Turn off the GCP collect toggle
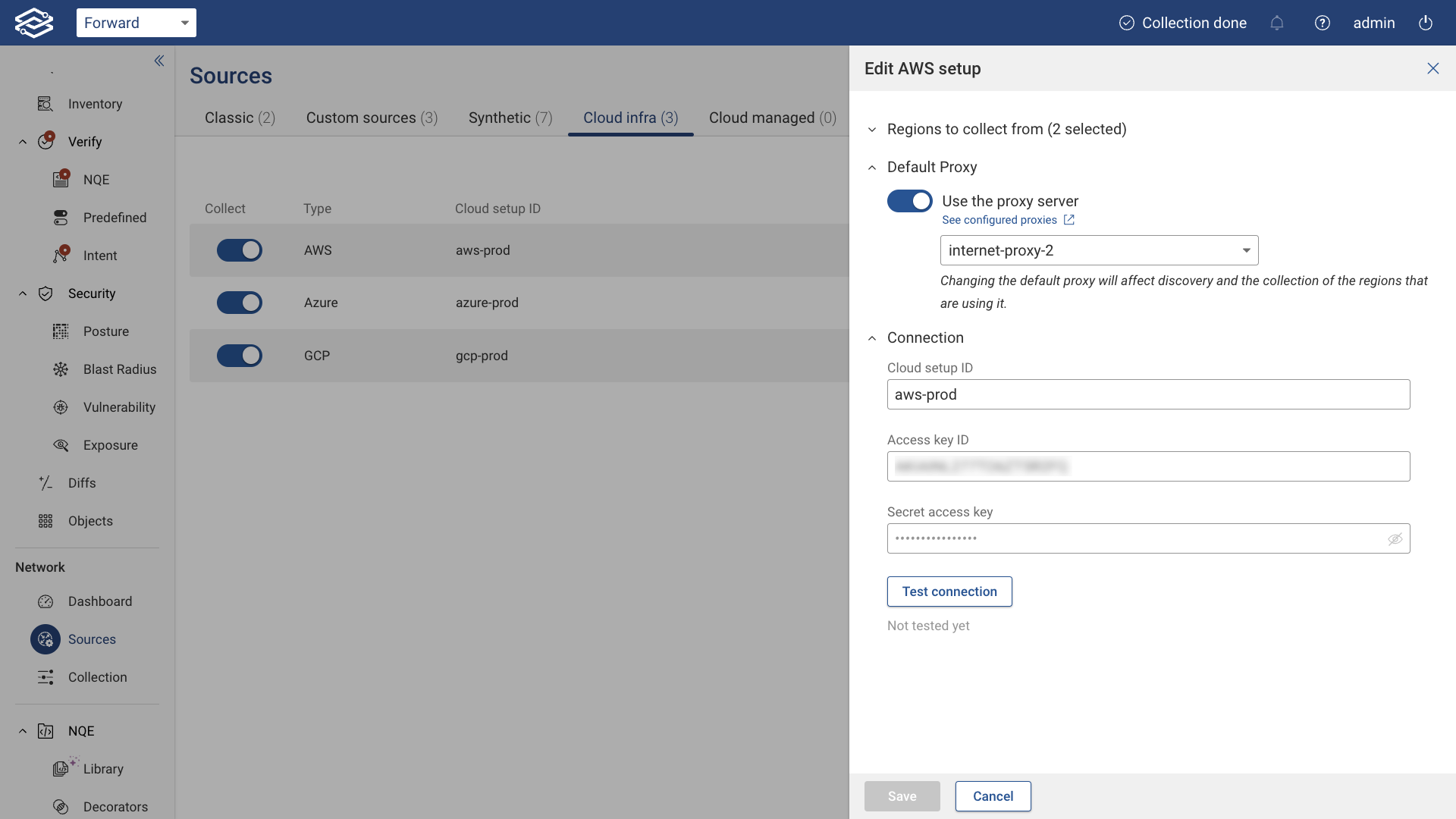Image resolution: width=1456 pixels, height=819 pixels. (x=240, y=356)
